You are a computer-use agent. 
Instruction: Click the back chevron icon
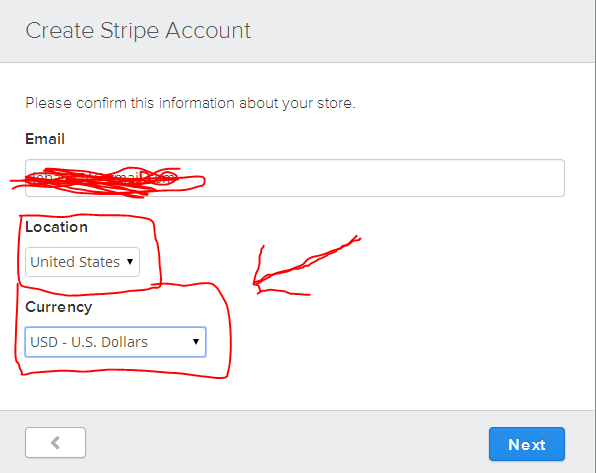click(55, 442)
